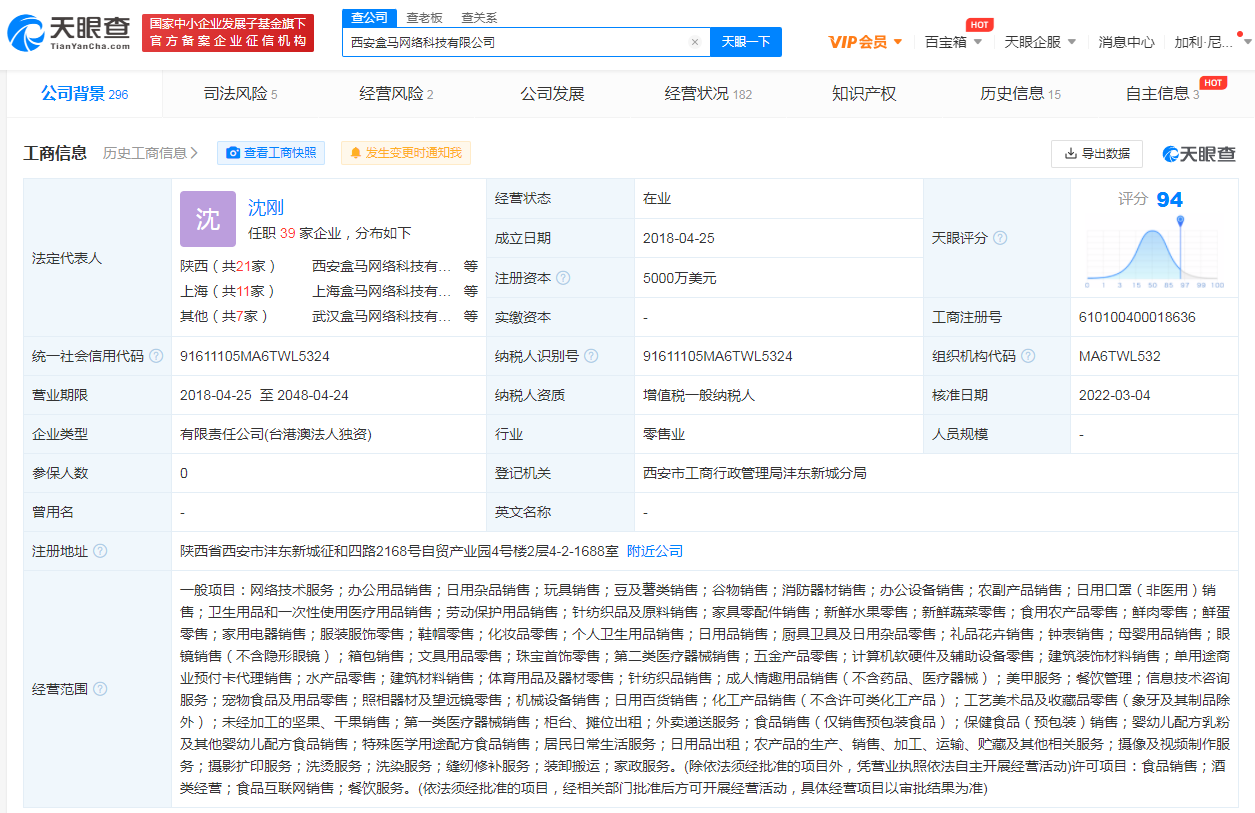The image size is (1255, 813).
Task: Open the 司法风险 tab
Action: coord(240,94)
